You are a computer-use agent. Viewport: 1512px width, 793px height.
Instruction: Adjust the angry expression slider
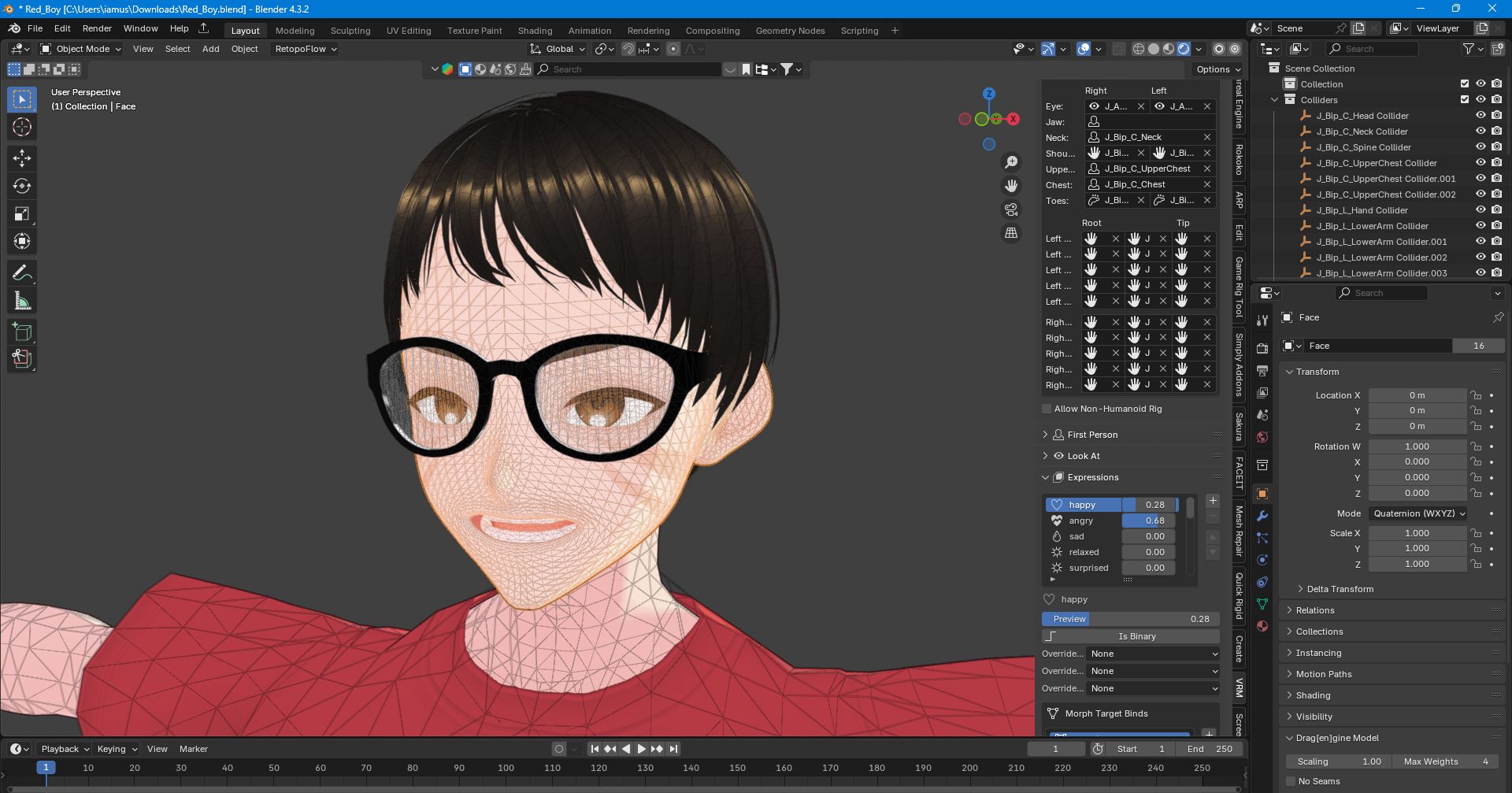[1148, 521]
